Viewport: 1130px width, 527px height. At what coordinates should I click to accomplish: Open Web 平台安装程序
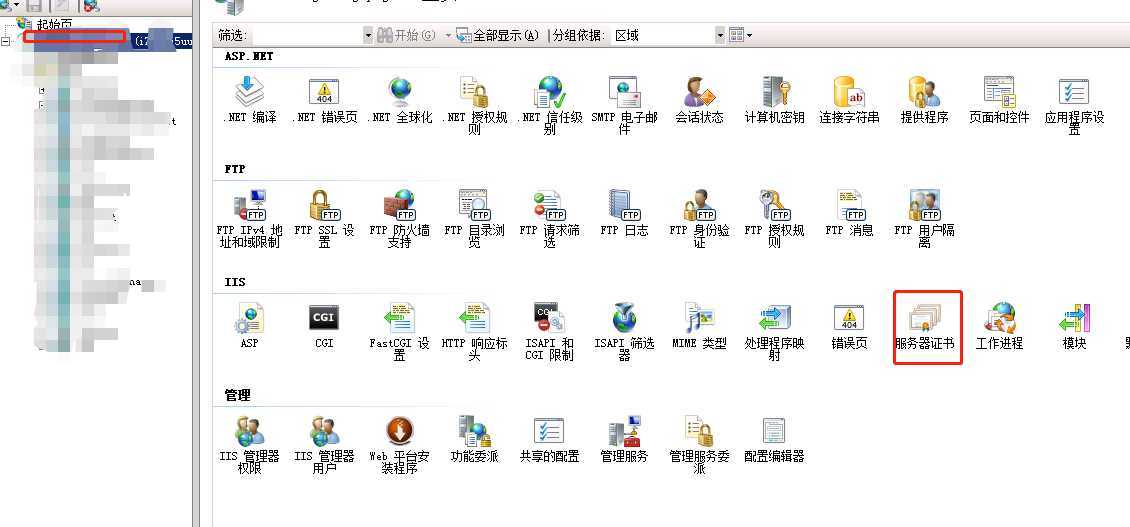(399, 446)
